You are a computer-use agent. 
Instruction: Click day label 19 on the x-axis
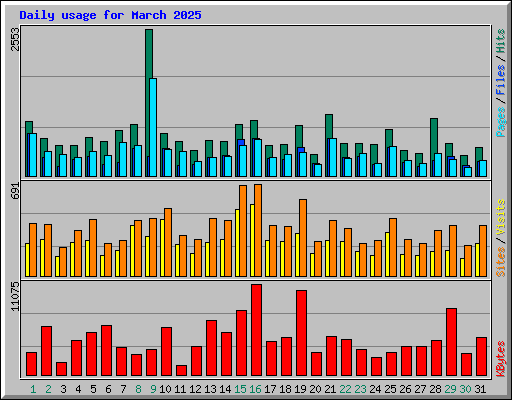click(300, 389)
